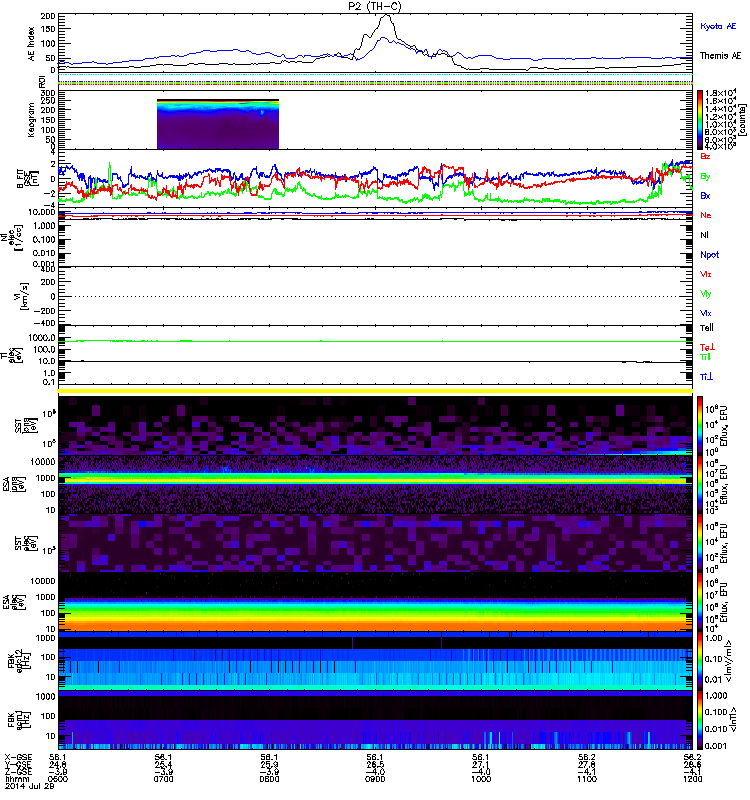Select the green Viy velocity legend label
Image resolution: width=750 pixels, height=800 pixels.
pos(706,294)
